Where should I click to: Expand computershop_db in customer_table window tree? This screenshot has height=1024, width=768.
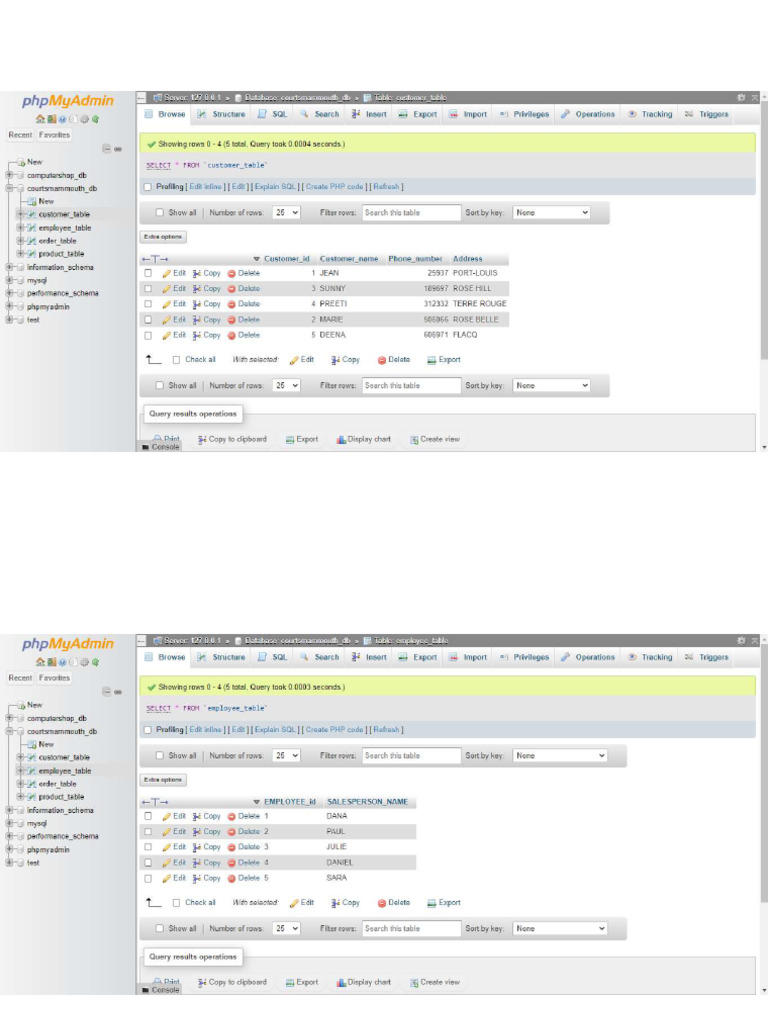[x=9, y=176]
